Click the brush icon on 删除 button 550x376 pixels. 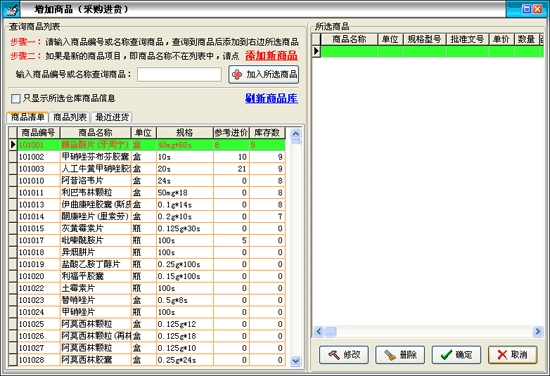(x=390, y=355)
